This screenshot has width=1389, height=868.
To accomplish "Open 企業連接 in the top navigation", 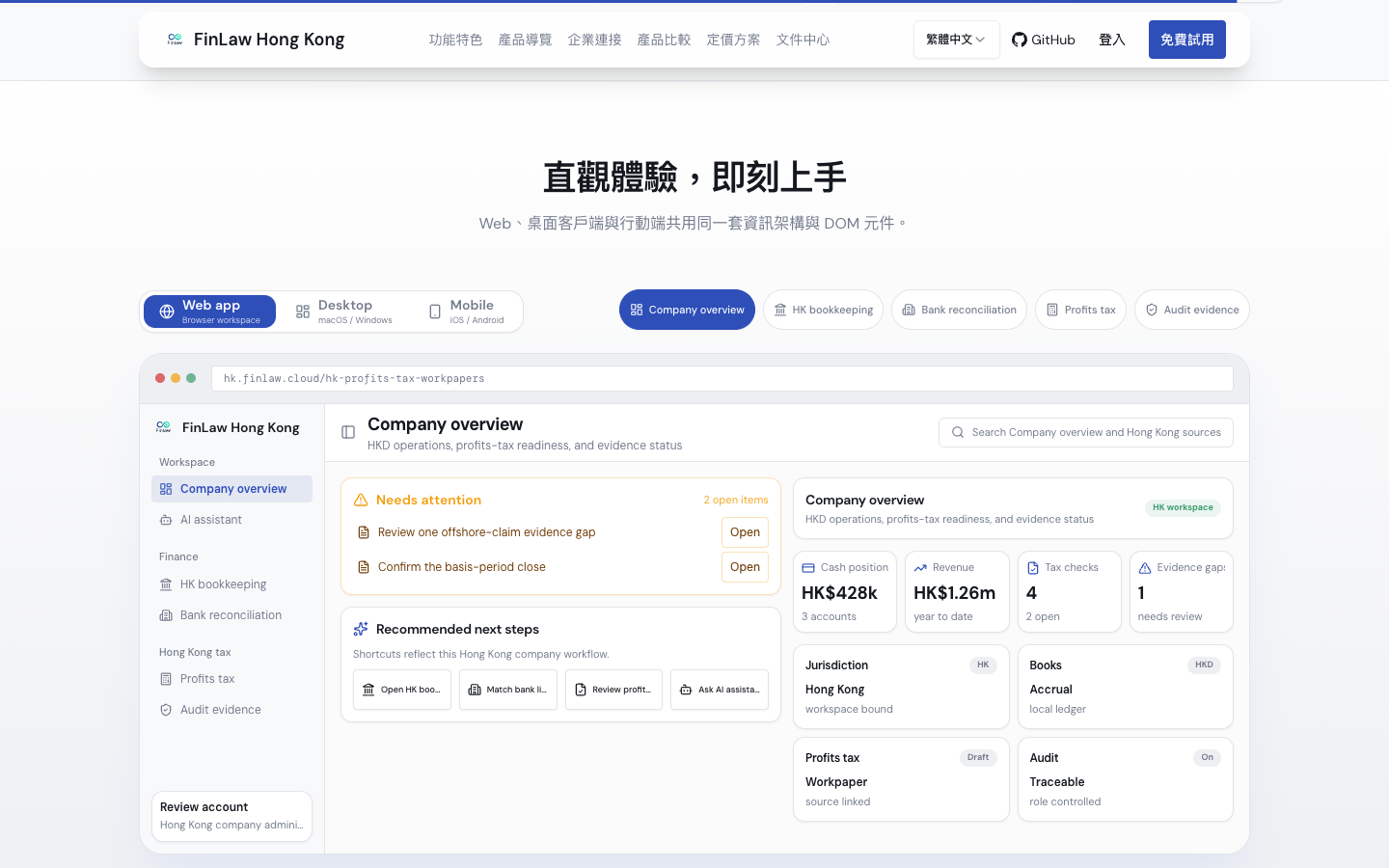I will pos(594,40).
